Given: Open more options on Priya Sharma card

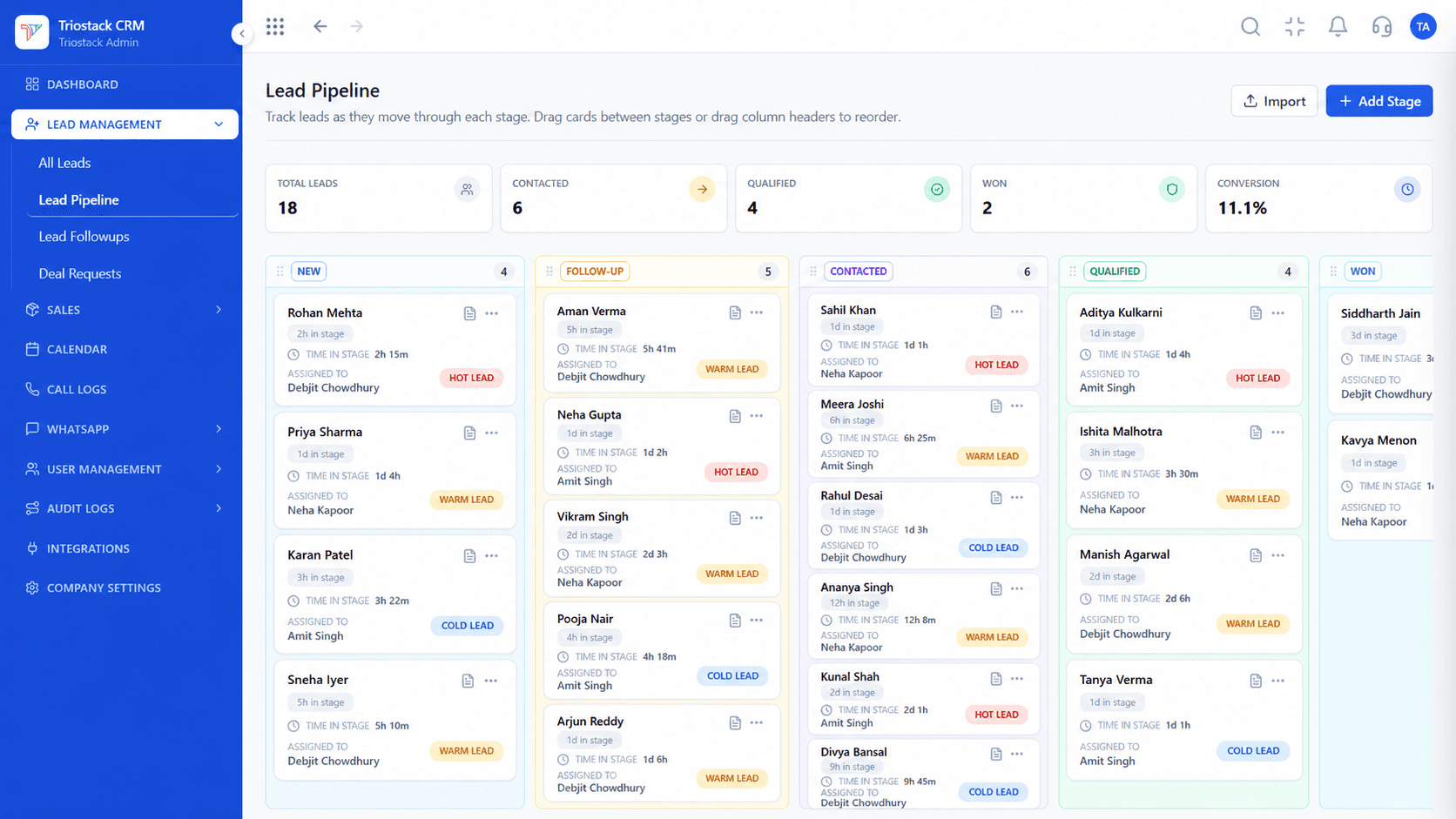Looking at the screenshot, I should point(492,433).
